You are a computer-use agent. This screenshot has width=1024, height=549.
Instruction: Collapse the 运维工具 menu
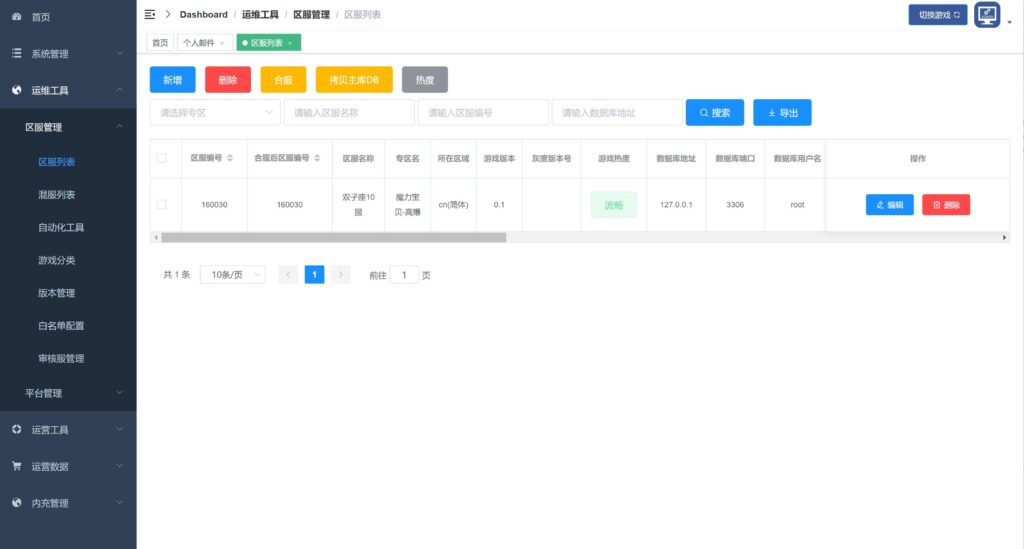pos(68,90)
